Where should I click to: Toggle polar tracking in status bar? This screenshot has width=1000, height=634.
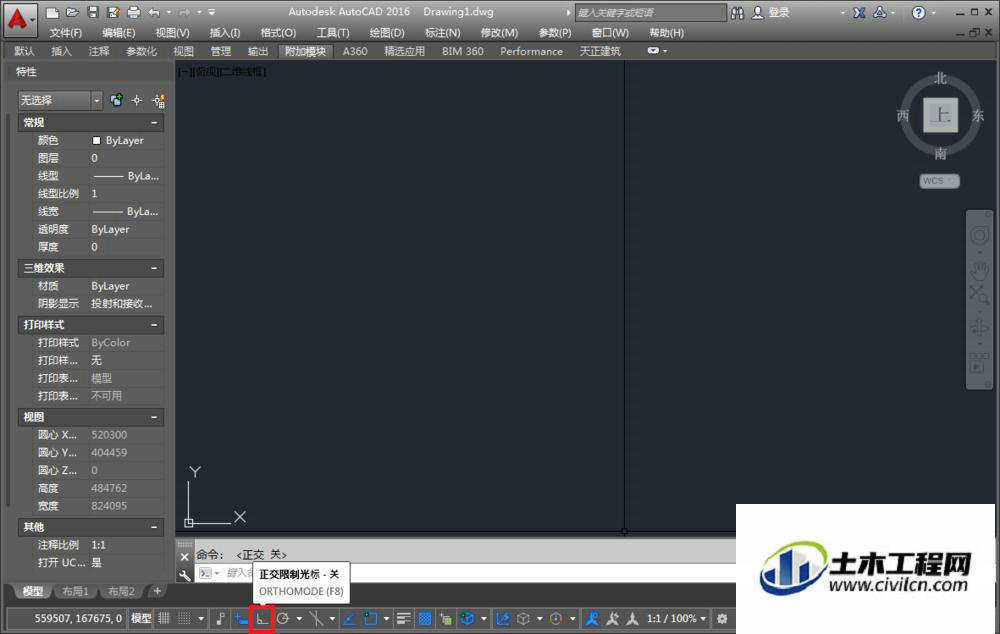pos(283,619)
